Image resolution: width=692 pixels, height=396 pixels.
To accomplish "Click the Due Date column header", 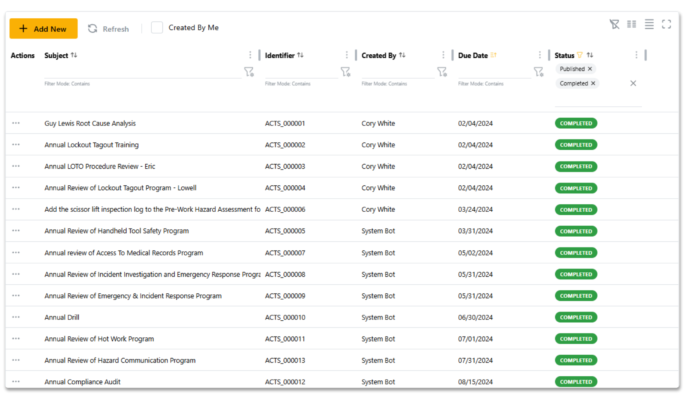I will (x=473, y=55).
